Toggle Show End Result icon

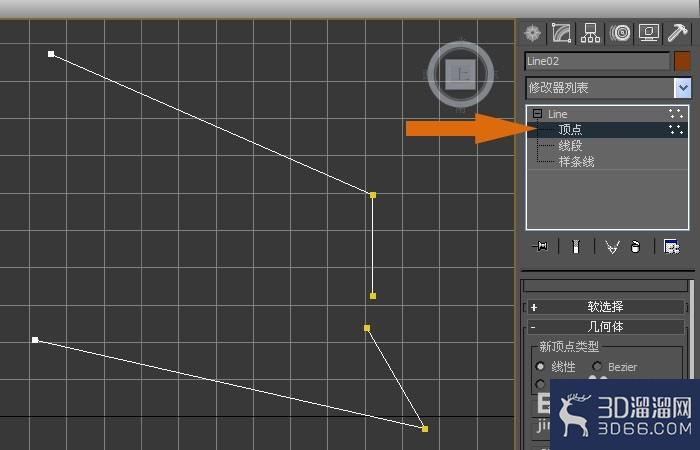pos(576,246)
